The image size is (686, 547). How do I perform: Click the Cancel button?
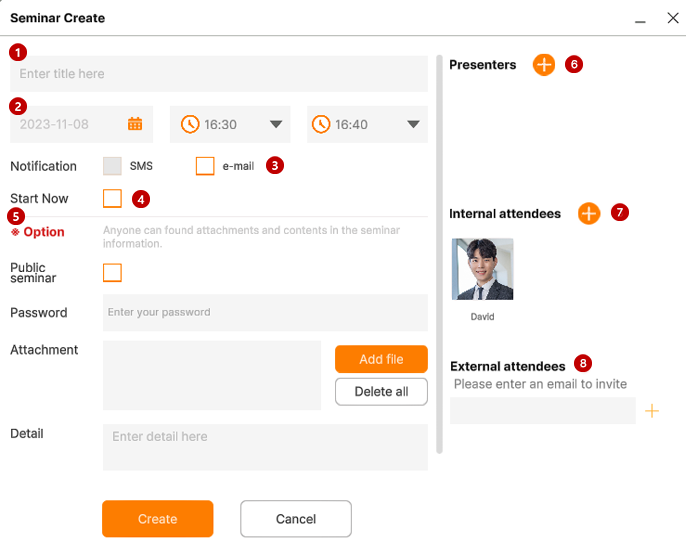[x=296, y=519]
